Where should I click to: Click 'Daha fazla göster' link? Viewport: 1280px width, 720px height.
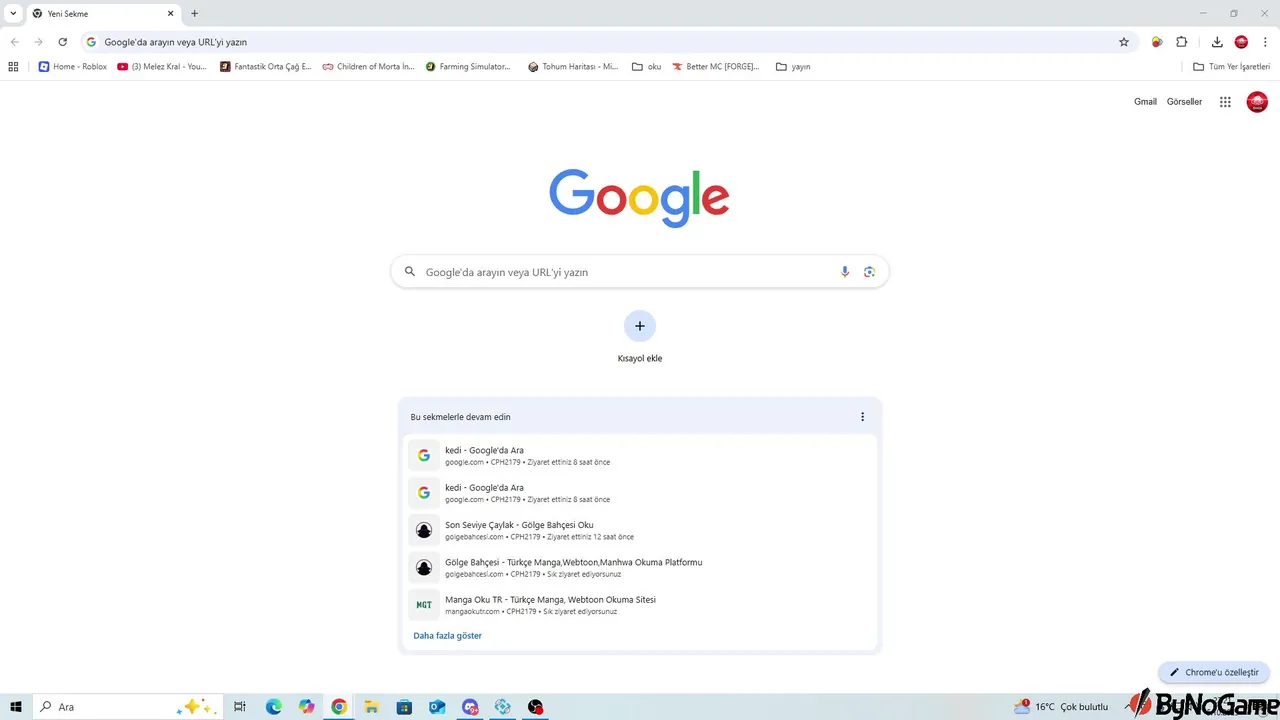(x=447, y=636)
